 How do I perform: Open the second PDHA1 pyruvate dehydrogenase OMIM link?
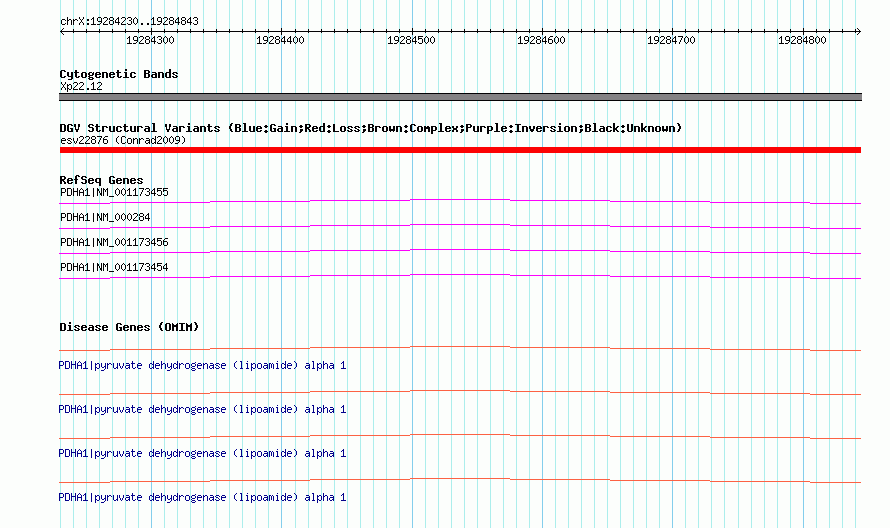click(x=202, y=409)
